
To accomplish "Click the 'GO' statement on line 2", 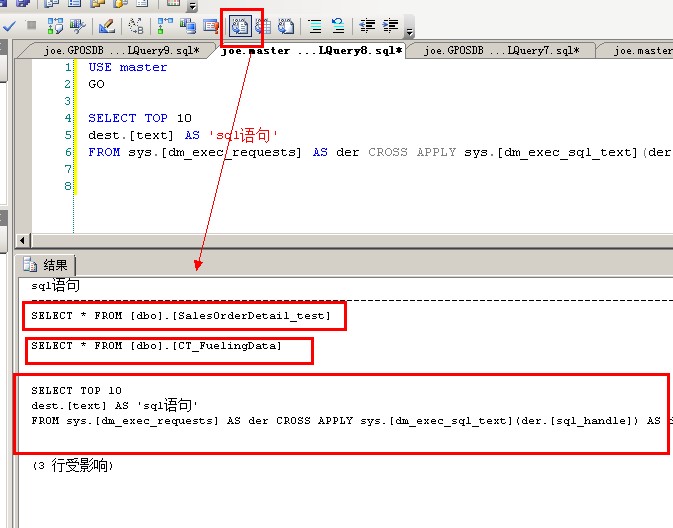I will pyautogui.click(x=96, y=84).
